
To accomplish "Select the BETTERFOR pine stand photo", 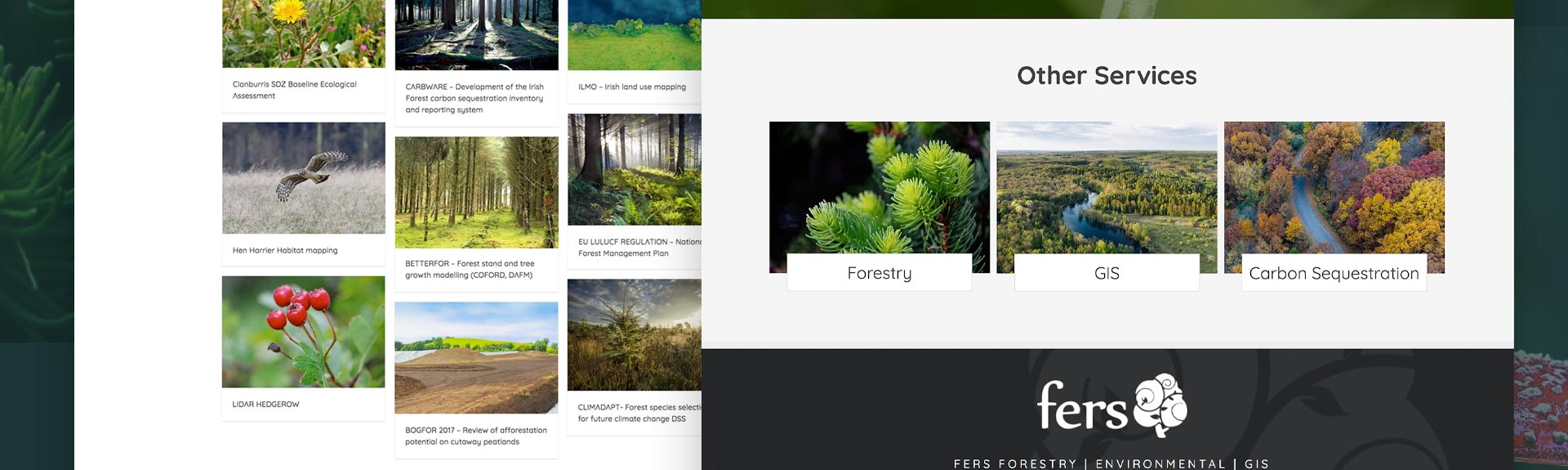I will pos(477,192).
